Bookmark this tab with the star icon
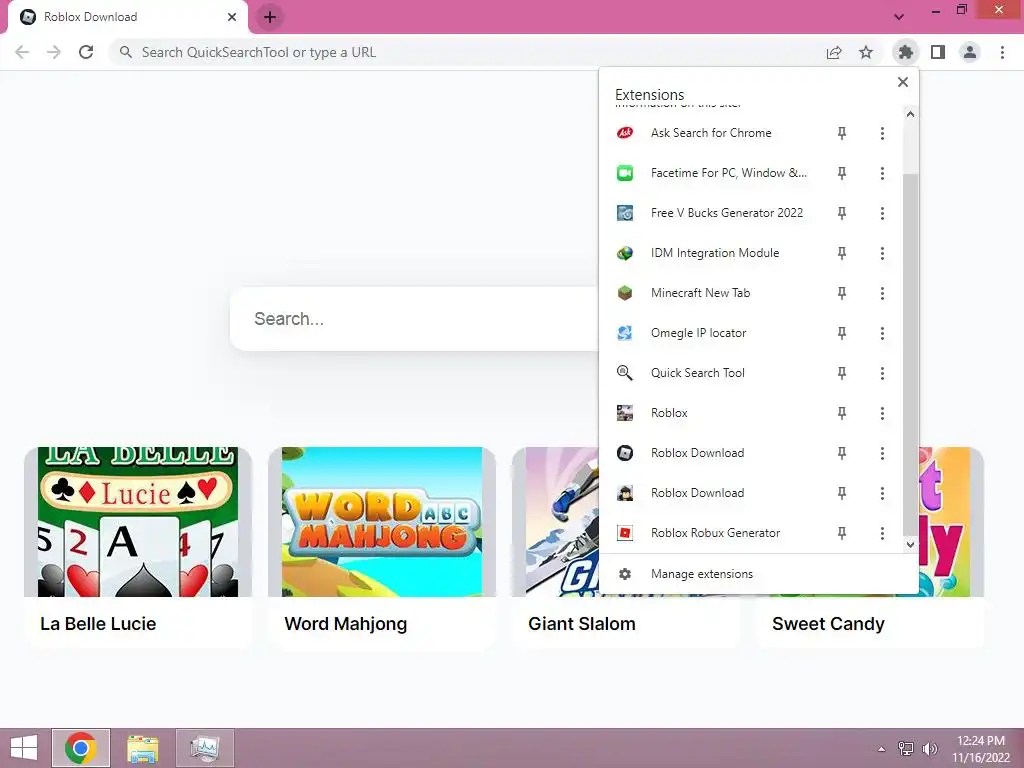 pyautogui.click(x=866, y=52)
